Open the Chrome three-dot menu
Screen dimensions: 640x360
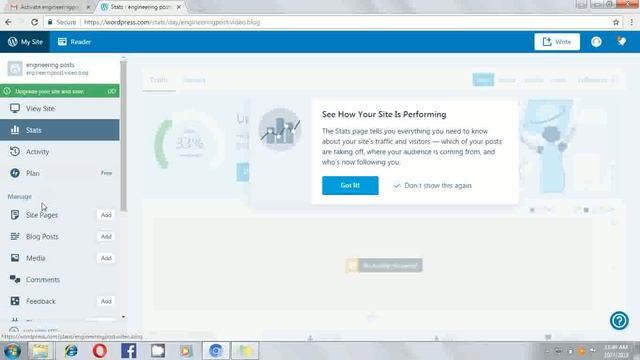click(631, 22)
